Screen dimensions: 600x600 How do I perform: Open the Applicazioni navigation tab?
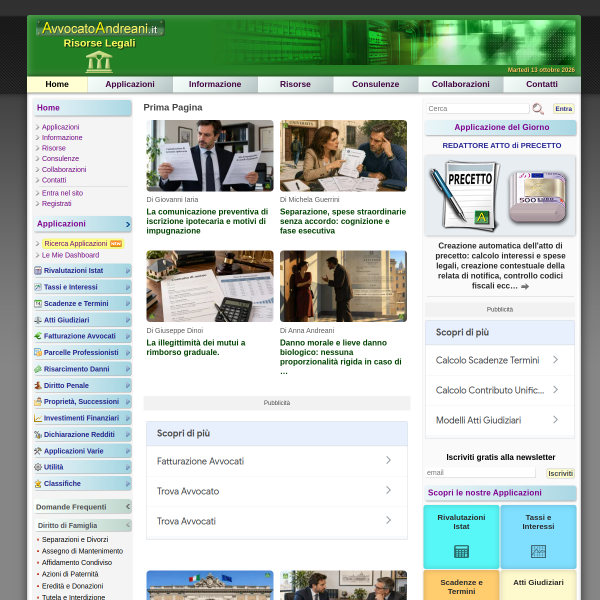[130, 84]
